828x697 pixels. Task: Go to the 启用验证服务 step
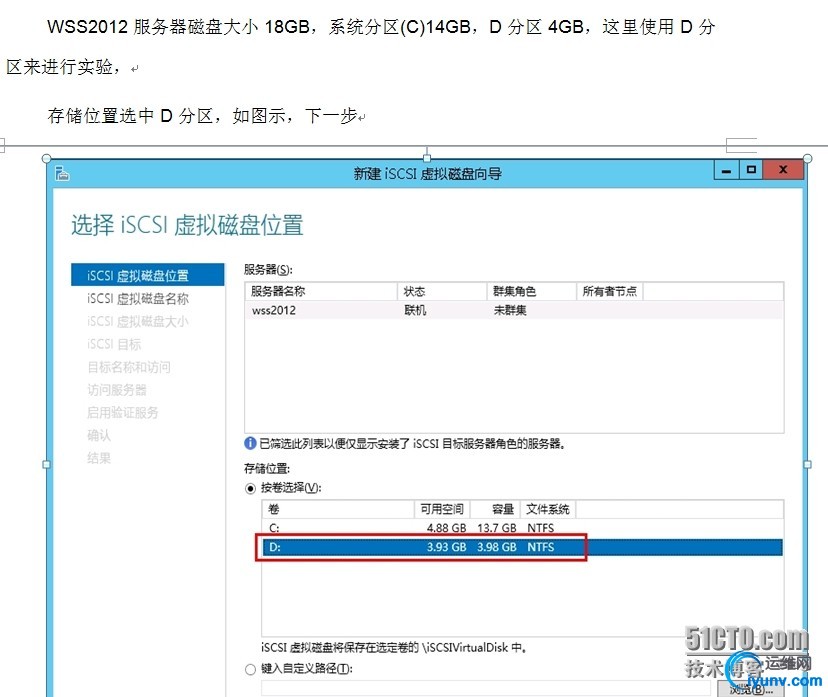[x=123, y=412]
